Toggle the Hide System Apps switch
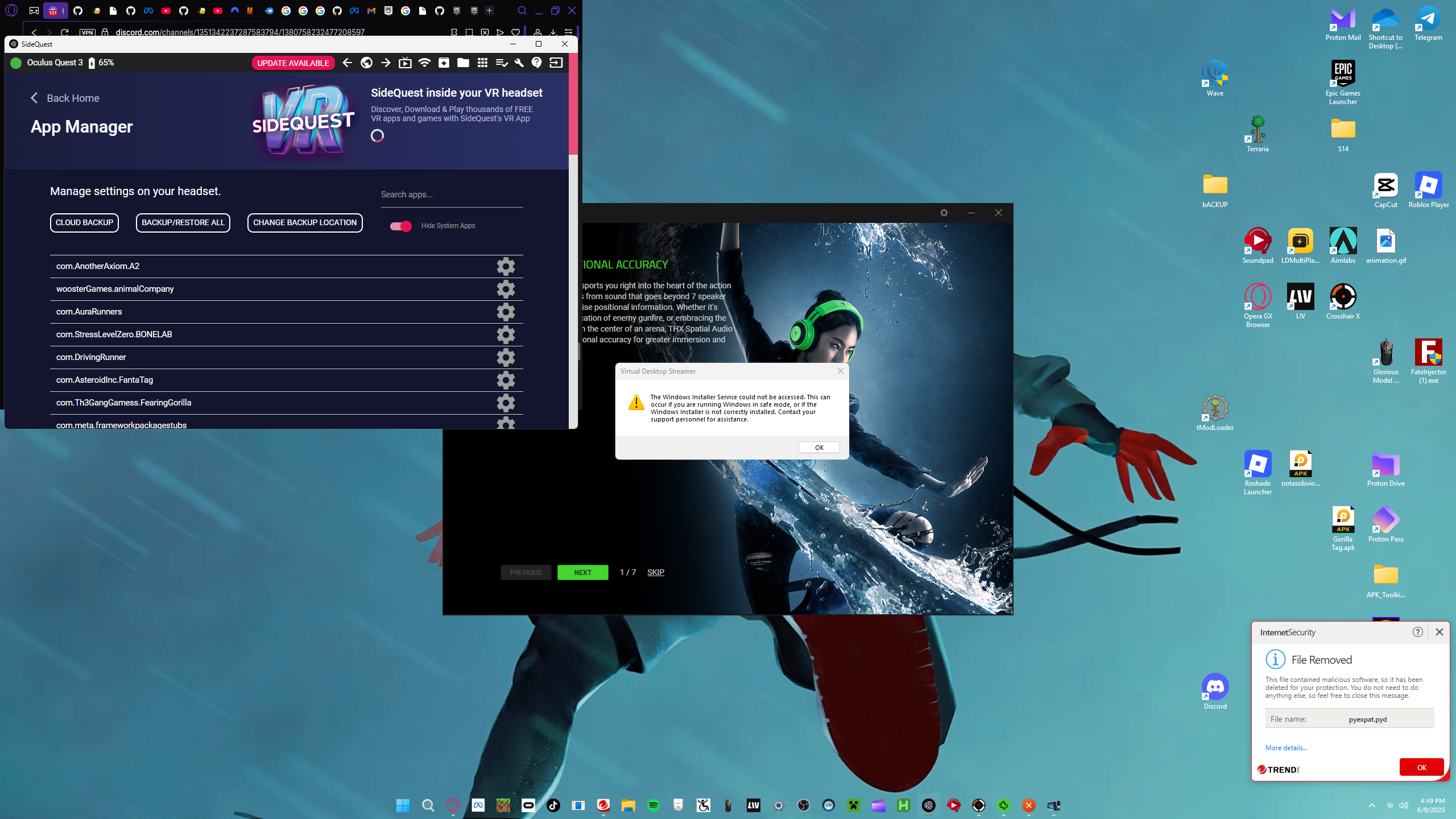The height and width of the screenshot is (819, 1456). coord(400,226)
